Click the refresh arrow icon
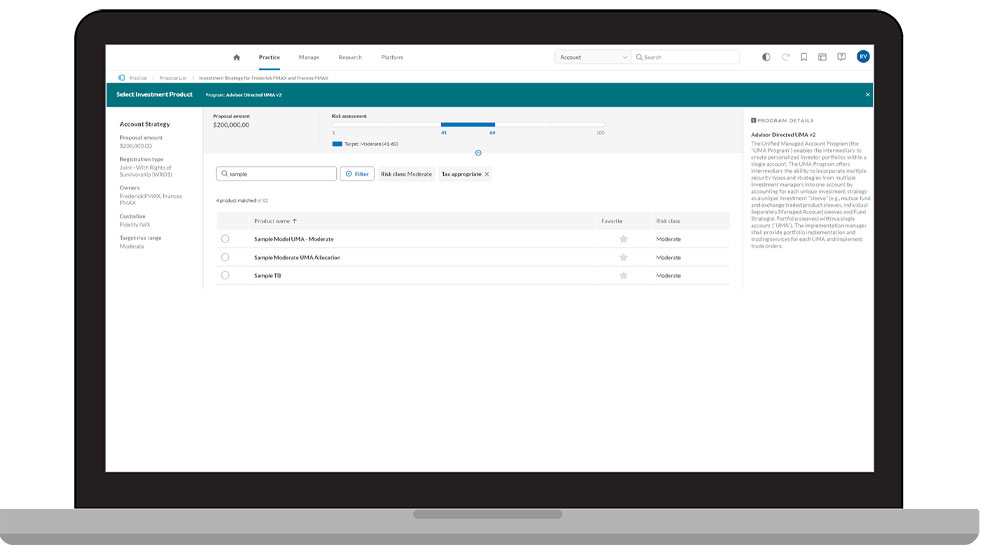Screen dimensions: 981x545 pos(785,57)
